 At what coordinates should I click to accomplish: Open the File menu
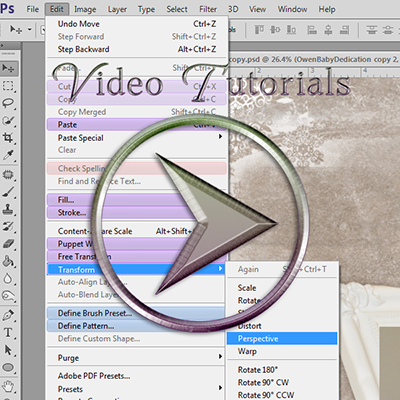(33, 9)
